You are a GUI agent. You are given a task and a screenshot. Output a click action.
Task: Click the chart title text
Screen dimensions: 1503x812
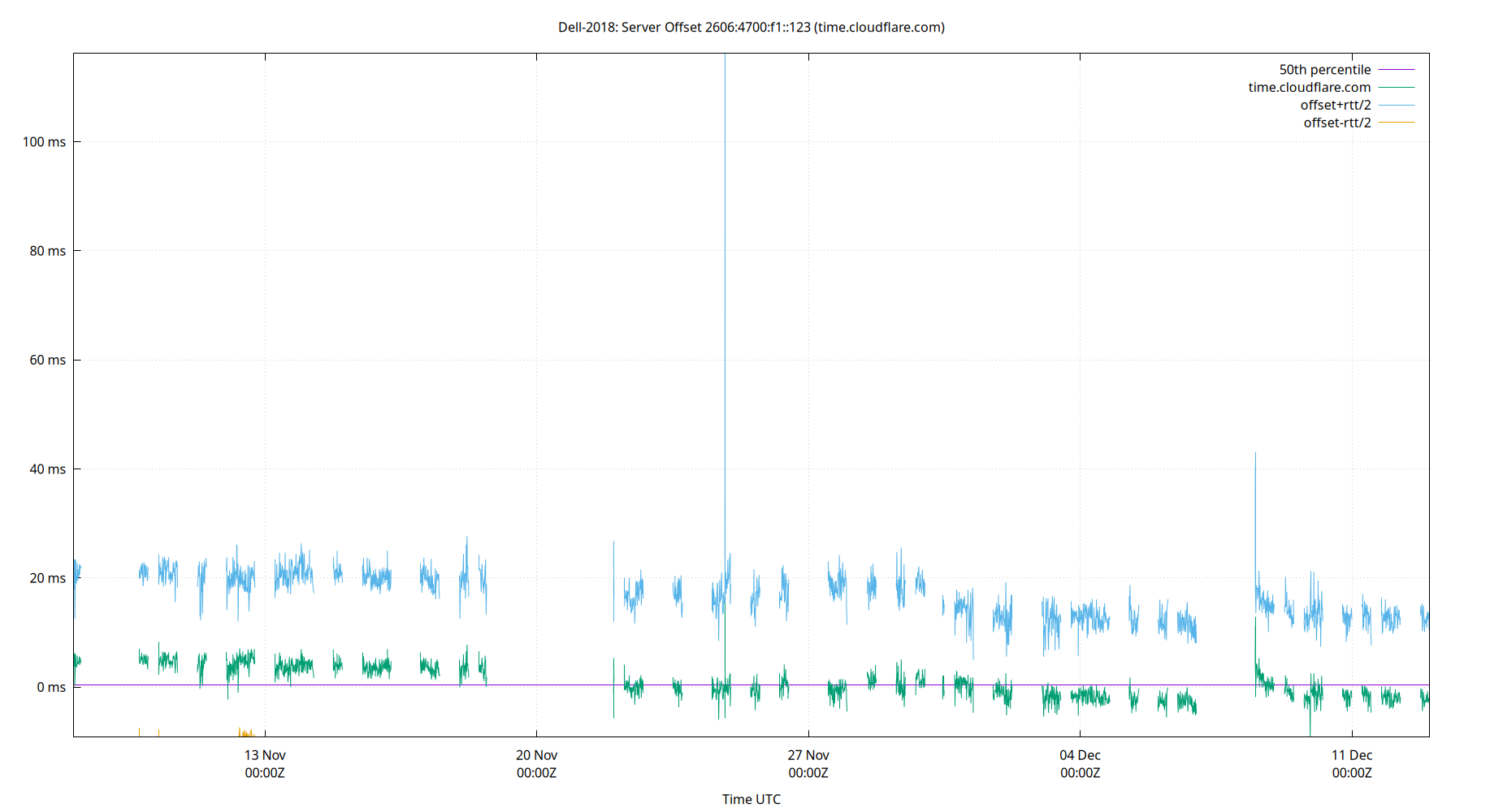coord(750,27)
